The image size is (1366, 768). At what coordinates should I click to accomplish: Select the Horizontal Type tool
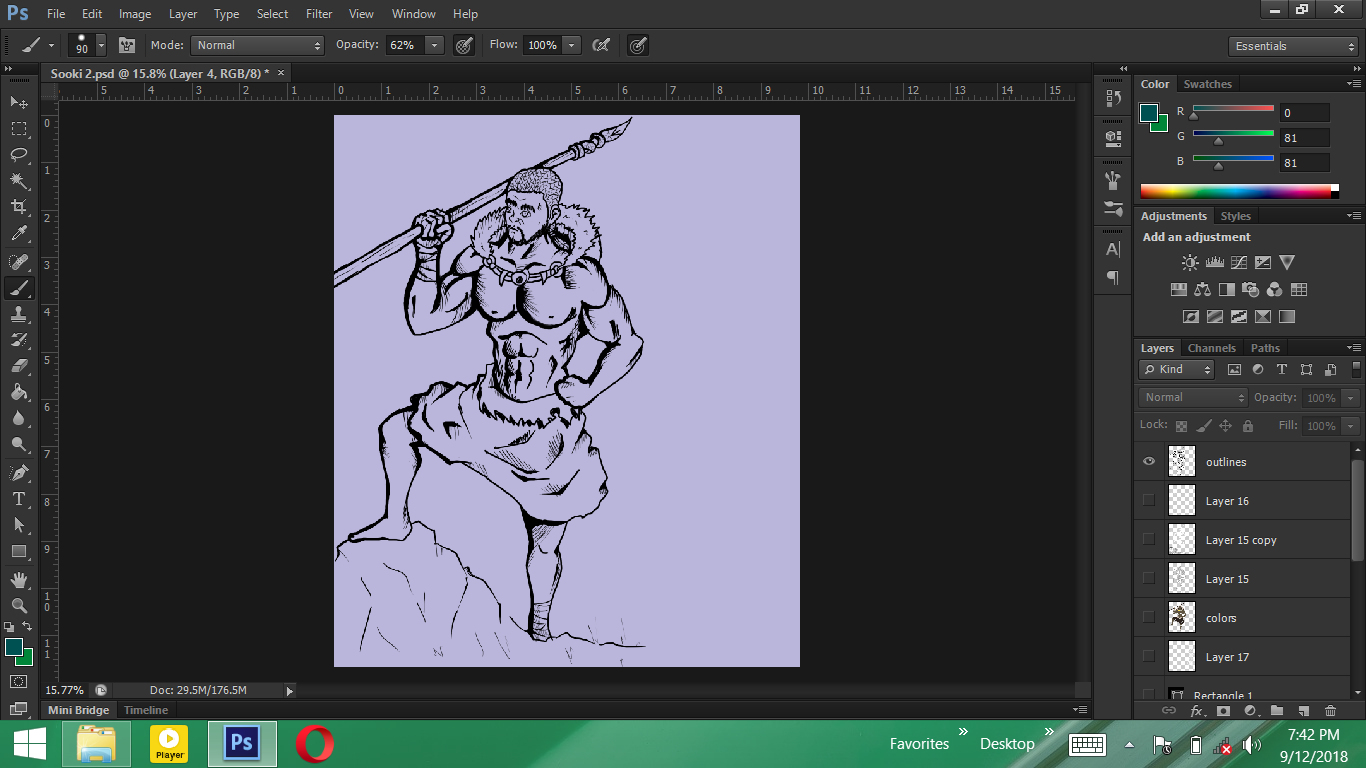coord(19,499)
